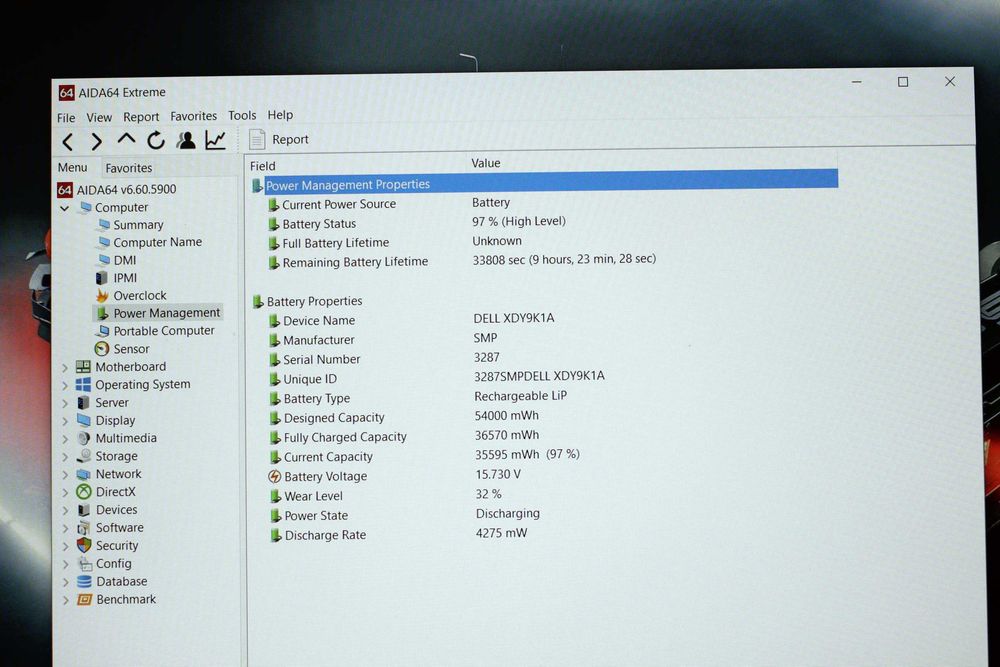This screenshot has width=1000, height=667.
Task: Click the Network icon in the tree
Action: [84, 474]
